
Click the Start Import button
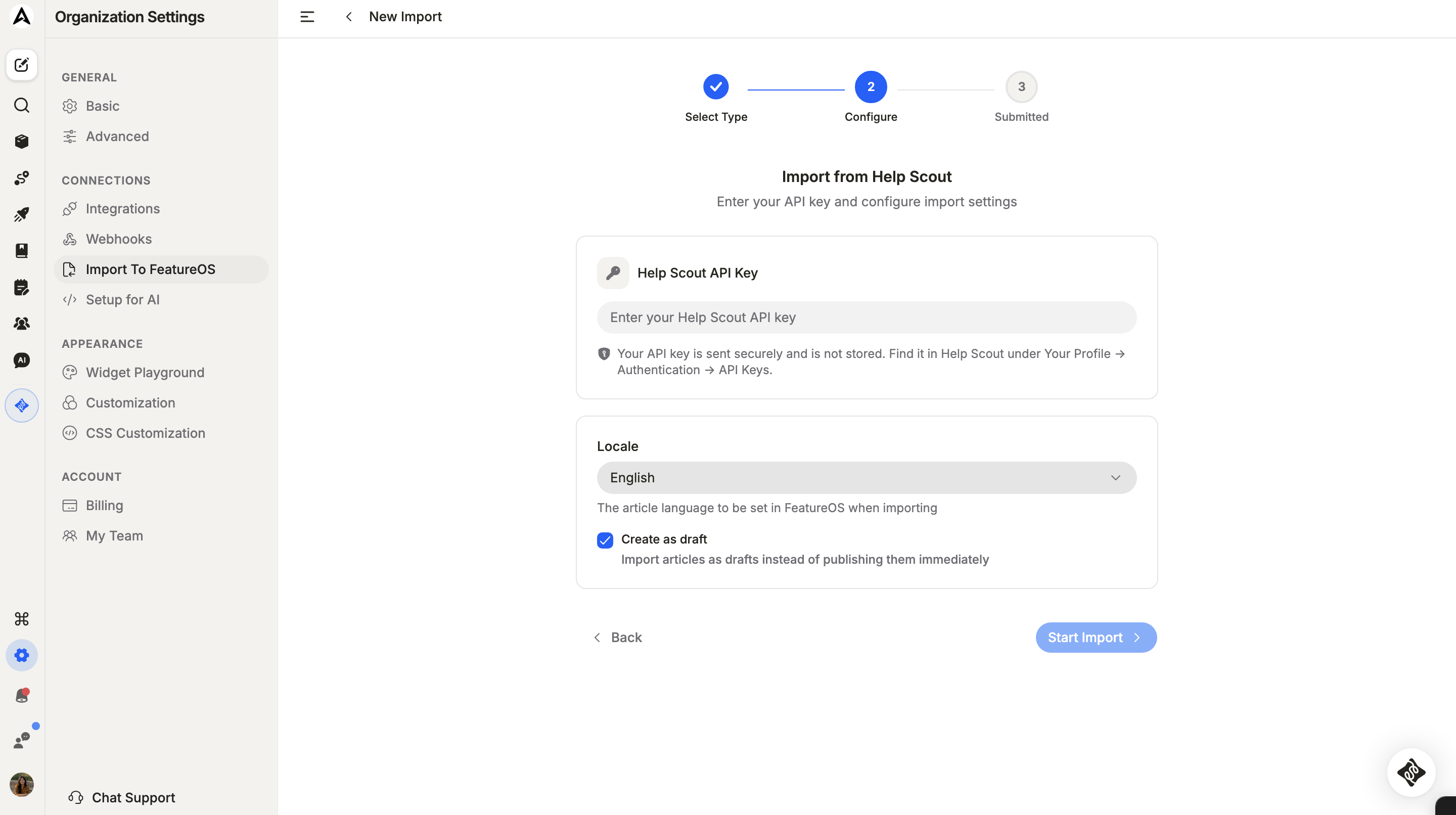coord(1096,638)
